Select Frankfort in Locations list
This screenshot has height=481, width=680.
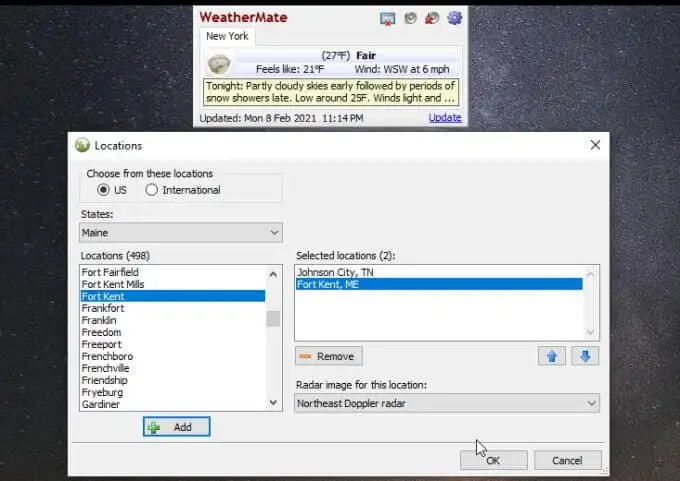[173, 308]
